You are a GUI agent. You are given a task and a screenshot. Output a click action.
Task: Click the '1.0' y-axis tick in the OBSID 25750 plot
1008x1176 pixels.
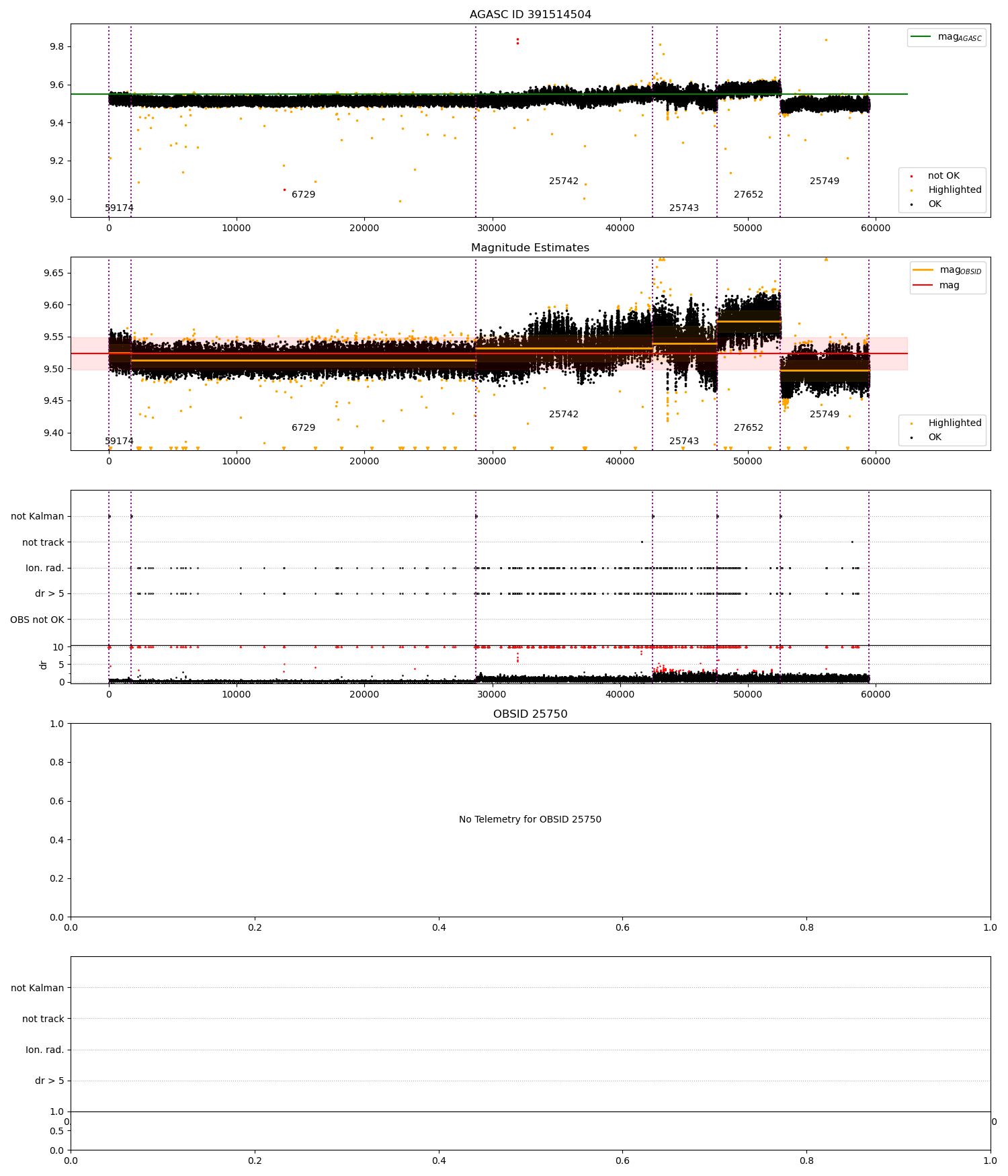[56, 724]
